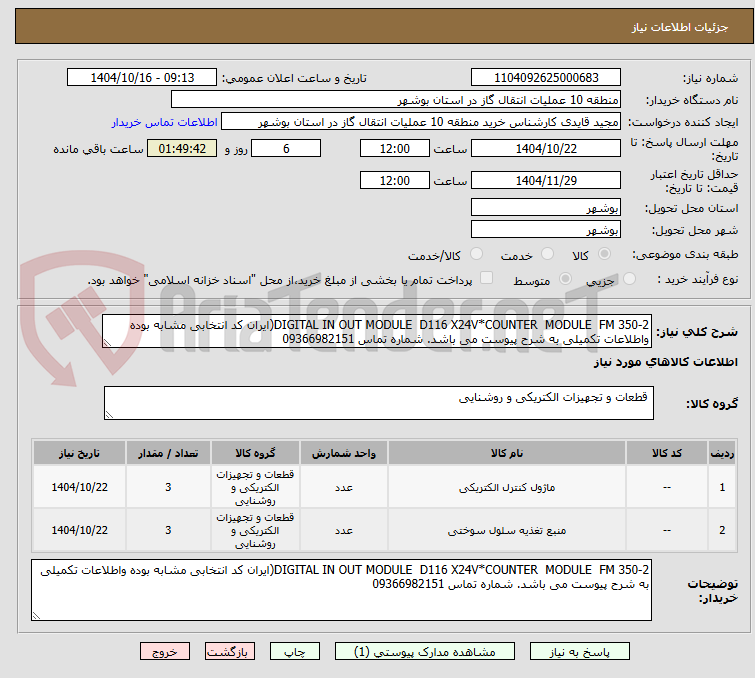Click the نام کالا column header

point(507,453)
